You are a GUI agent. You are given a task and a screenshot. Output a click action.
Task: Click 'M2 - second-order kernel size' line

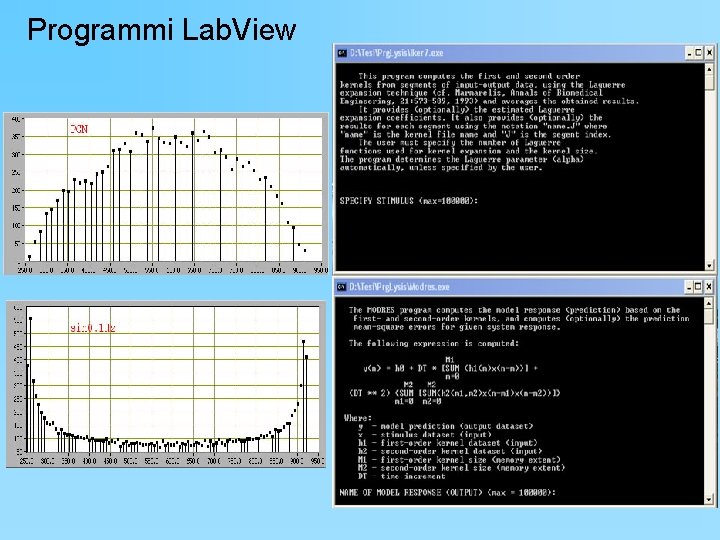[461, 467]
